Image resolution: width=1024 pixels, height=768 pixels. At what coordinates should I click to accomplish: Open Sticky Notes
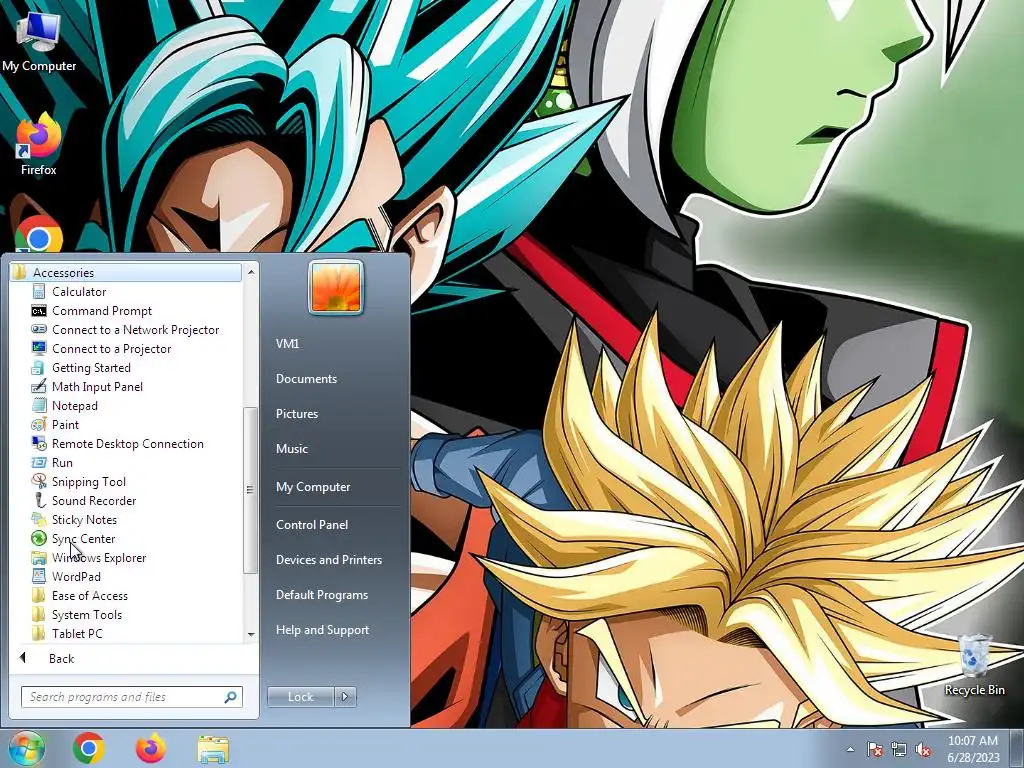pyautogui.click(x=84, y=519)
